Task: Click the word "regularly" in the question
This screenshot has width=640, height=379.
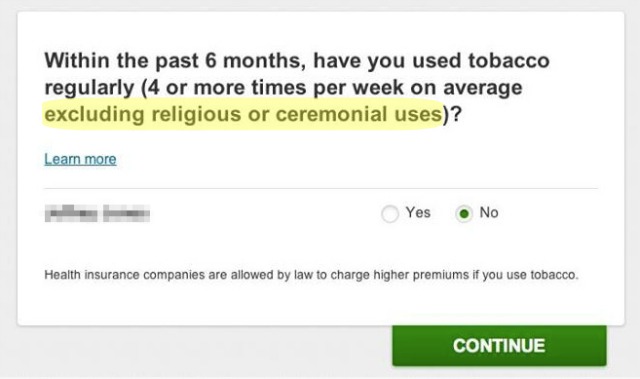Action: point(89,88)
